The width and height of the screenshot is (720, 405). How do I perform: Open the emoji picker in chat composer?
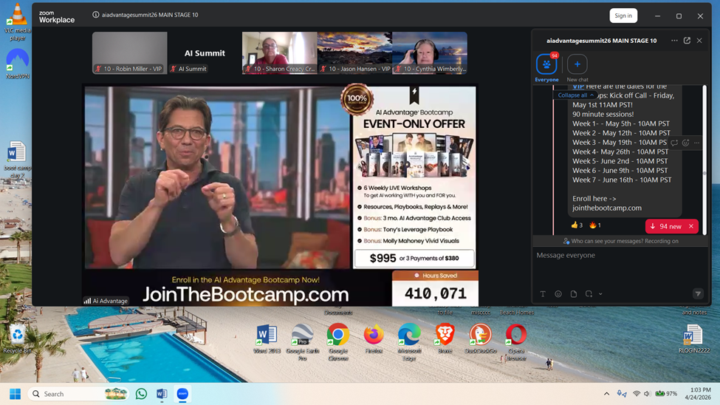pos(558,294)
